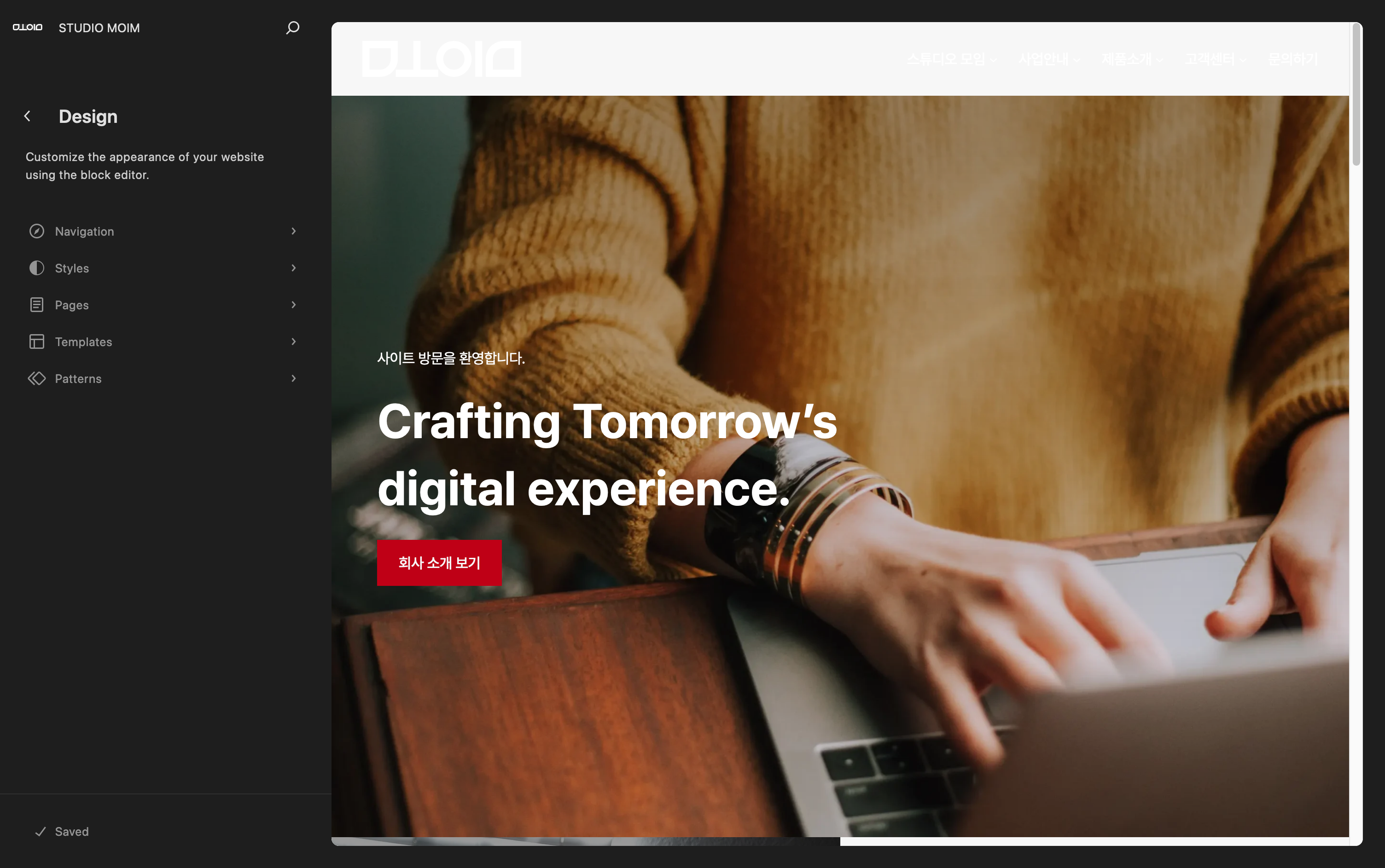Viewport: 1385px width, 868px height.
Task: Click the back arrow navigation icon
Action: coord(28,116)
